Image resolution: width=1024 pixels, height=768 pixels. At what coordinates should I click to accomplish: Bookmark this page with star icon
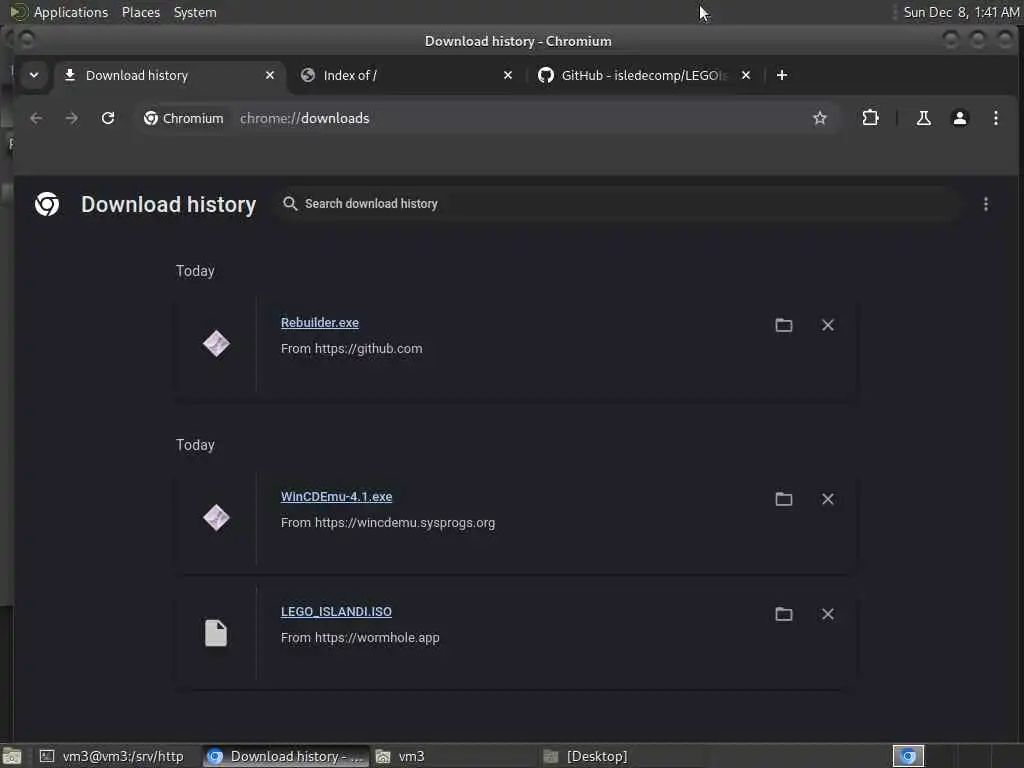(x=820, y=118)
